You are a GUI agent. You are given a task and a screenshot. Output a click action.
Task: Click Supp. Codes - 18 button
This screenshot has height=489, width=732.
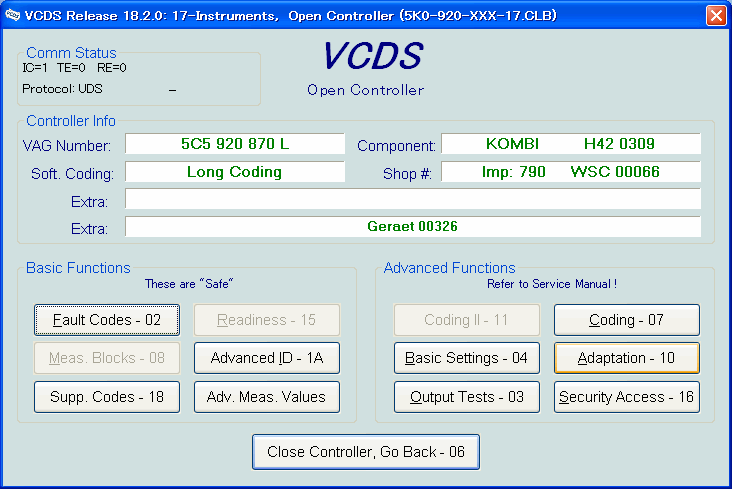(x=107, y=397)
